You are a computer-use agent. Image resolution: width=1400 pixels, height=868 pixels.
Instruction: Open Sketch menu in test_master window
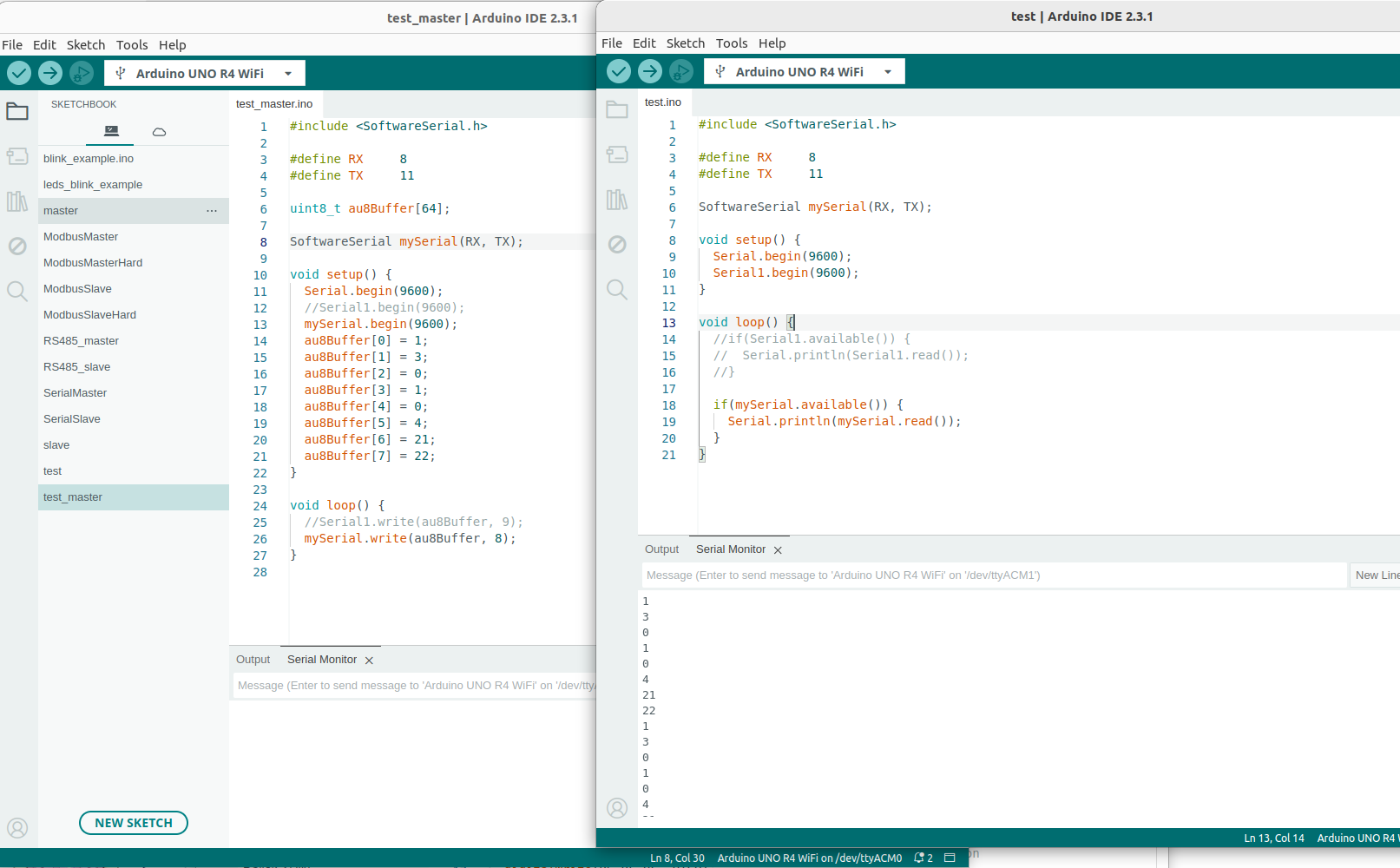pyautogui.click(x=86, y=45)
